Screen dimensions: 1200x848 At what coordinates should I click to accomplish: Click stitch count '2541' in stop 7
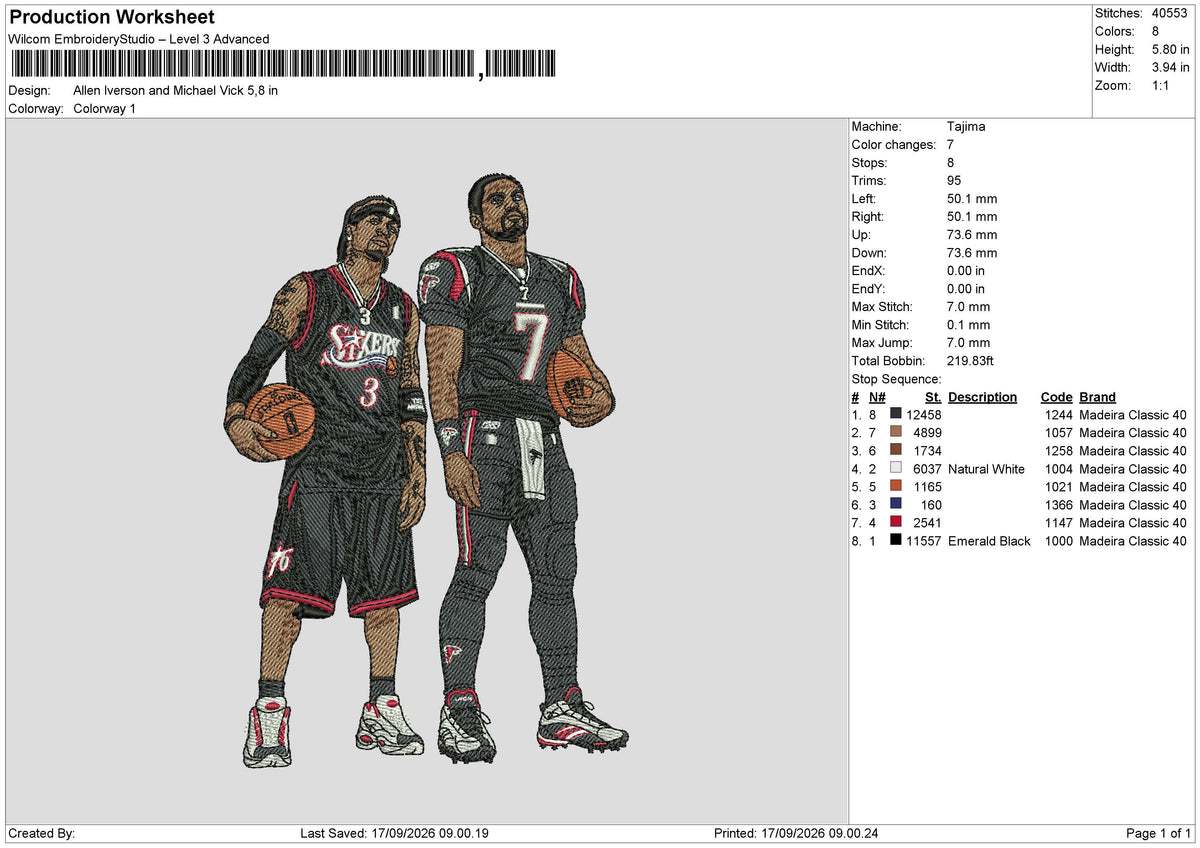pyautogui.click(x=928, y=523)
